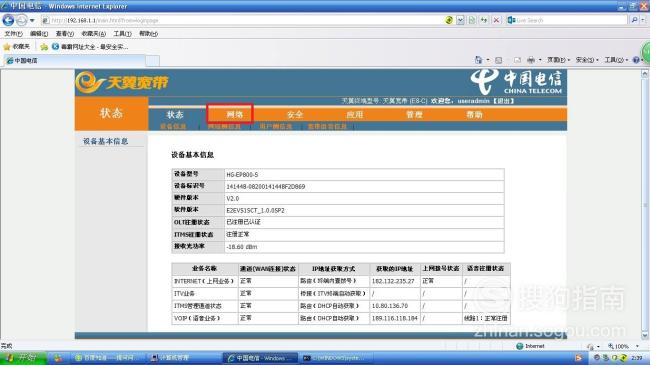Switch to the 安全 tab
This screenshot has height=365, width=650.
tap(295, 114)
